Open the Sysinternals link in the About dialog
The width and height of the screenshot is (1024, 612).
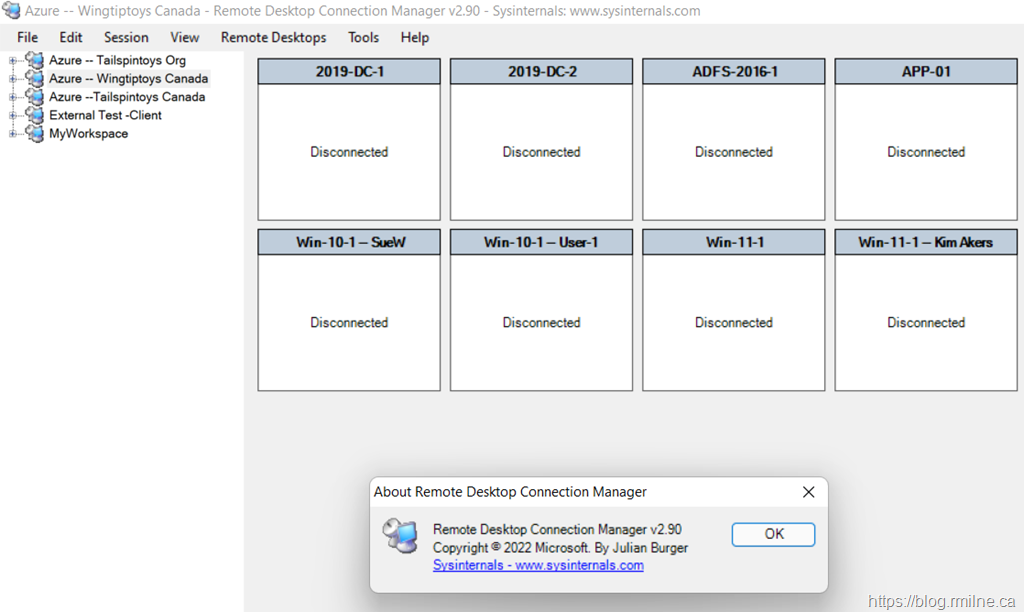[x=537, y=565]
